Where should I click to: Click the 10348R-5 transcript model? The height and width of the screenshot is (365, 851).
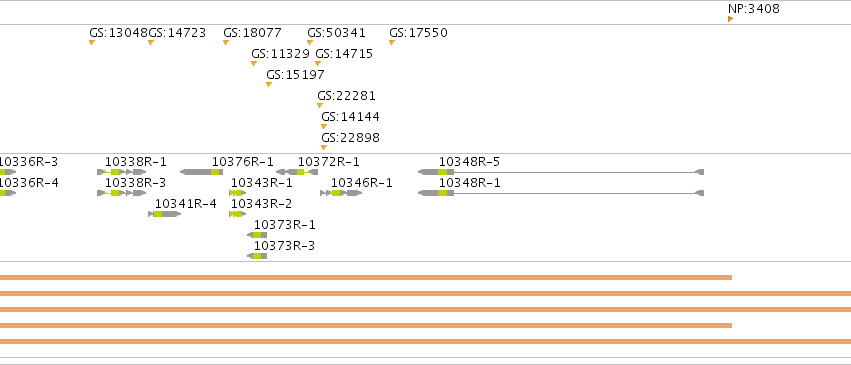[x=561, y=172]
